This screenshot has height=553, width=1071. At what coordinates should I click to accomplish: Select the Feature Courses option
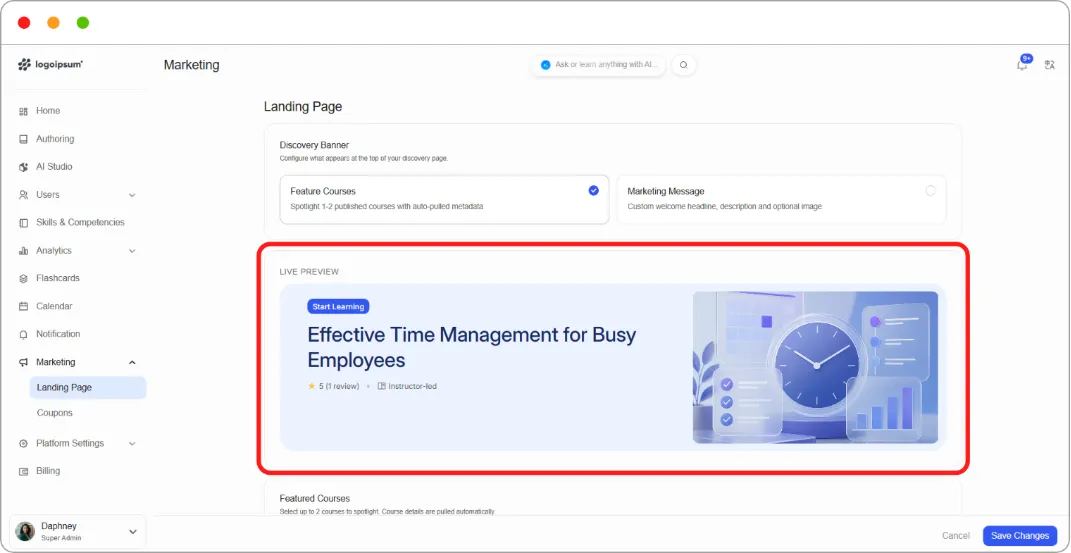(x=444, y=199)
